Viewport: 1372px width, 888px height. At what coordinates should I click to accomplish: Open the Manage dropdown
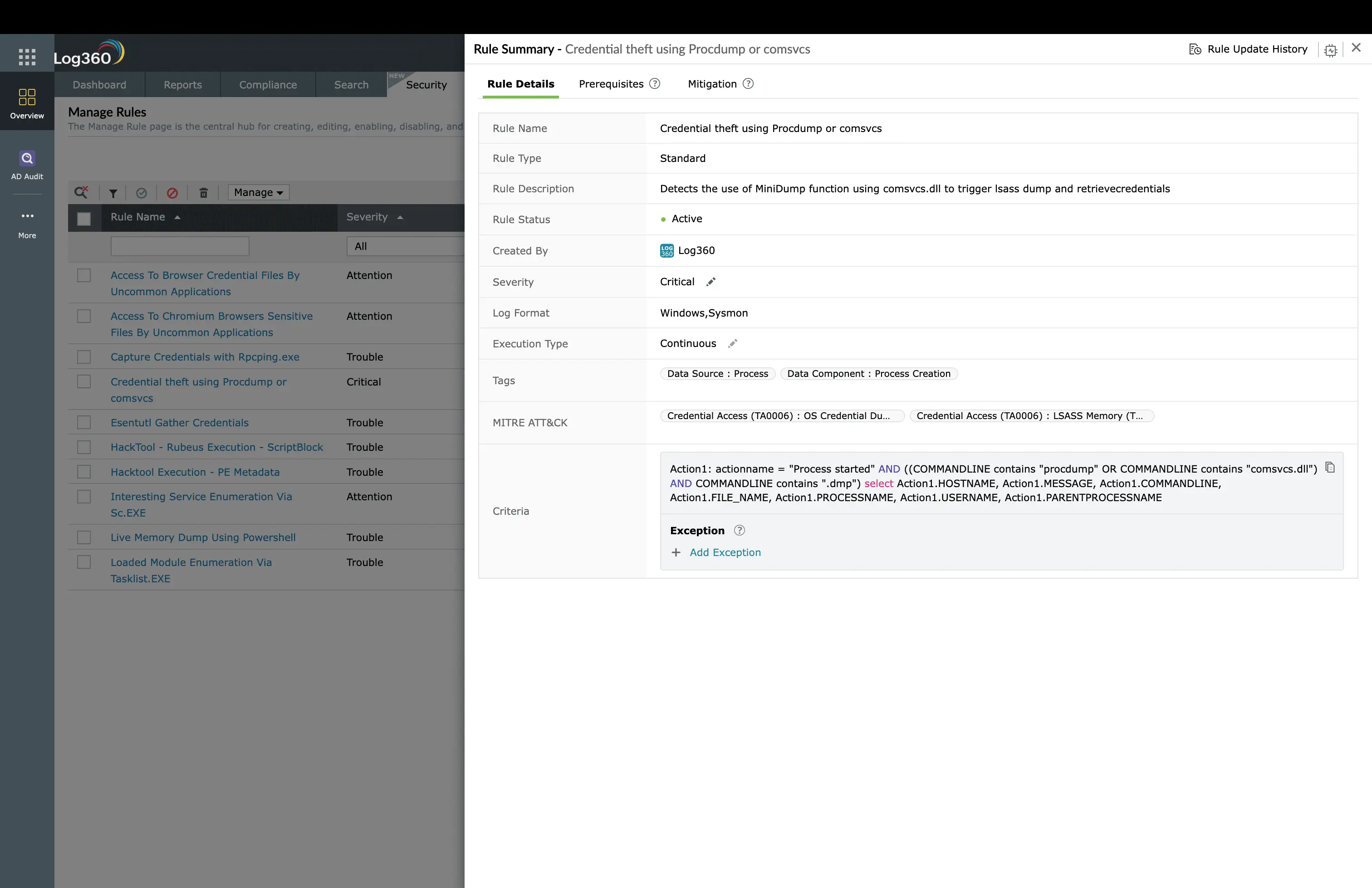coord(258,192)
